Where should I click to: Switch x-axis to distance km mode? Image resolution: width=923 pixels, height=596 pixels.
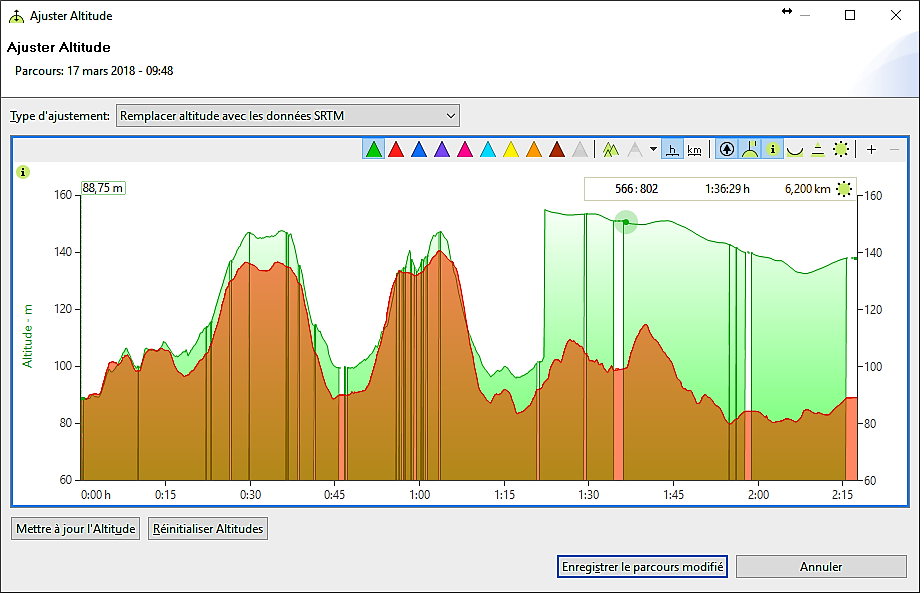pos(694,150)
